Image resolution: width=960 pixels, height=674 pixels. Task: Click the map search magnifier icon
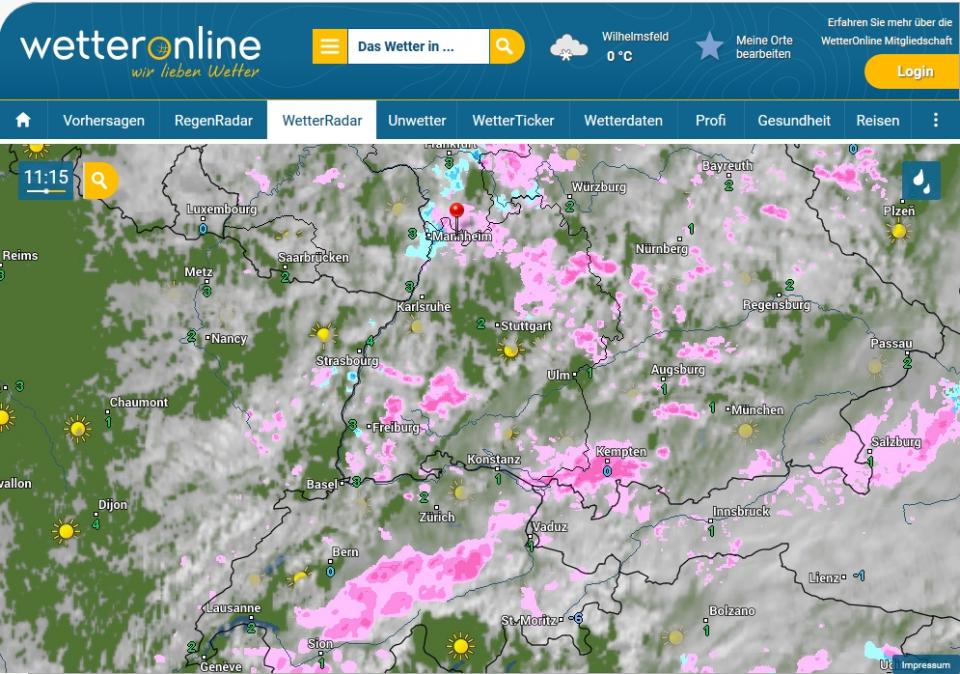[100, 181]
